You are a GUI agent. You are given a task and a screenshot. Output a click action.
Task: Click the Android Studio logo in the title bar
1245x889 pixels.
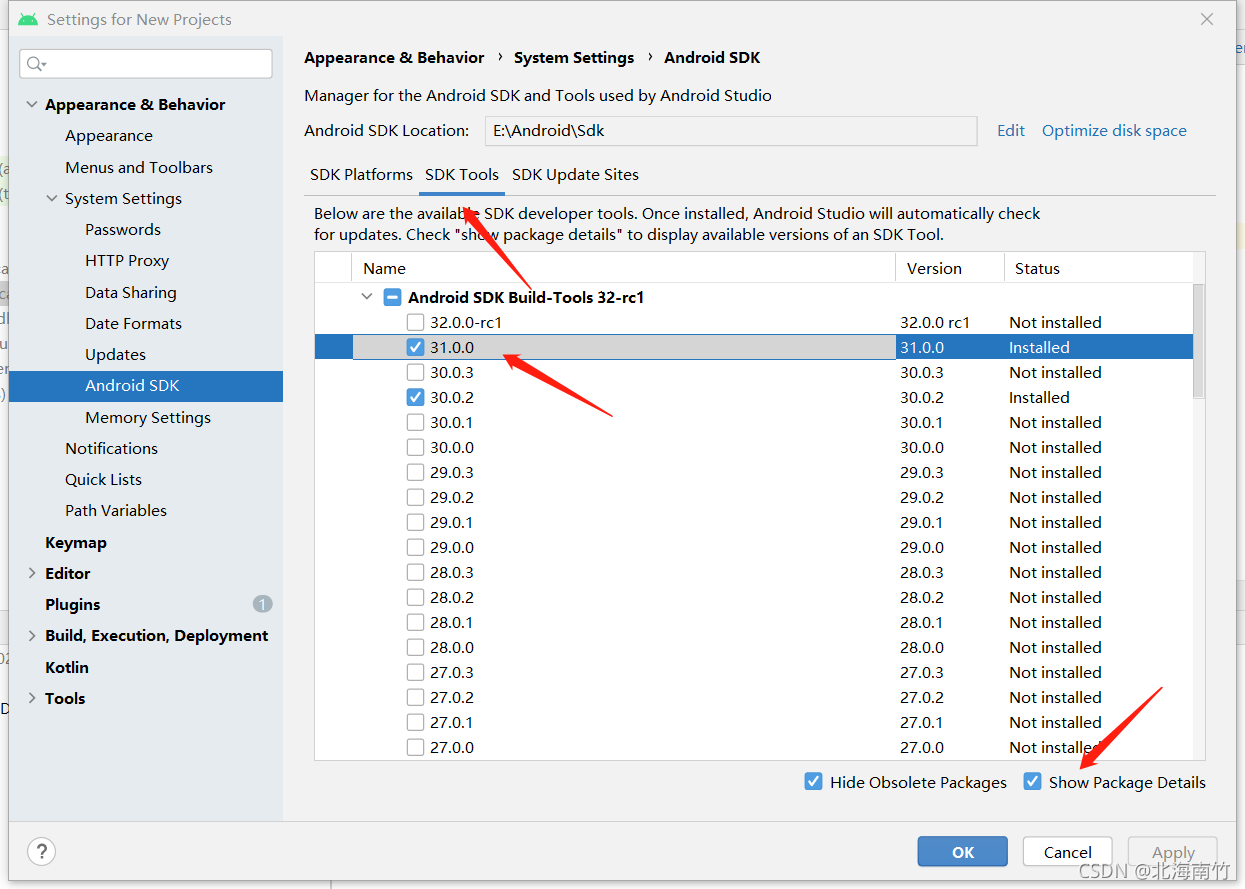point(28,19)
